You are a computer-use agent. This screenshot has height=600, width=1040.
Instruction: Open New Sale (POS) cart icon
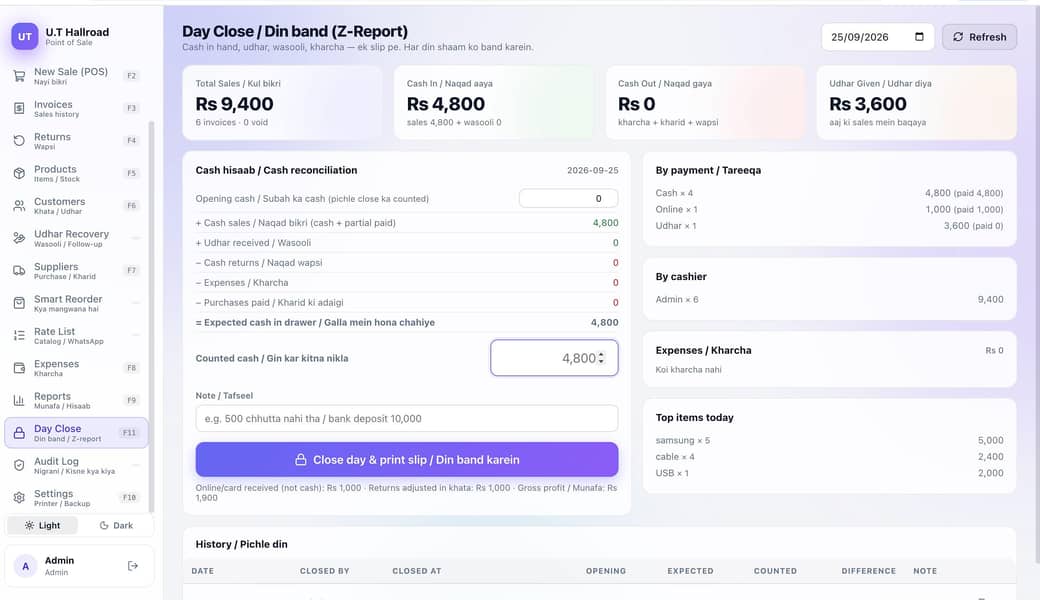click(x=19, y=76)
